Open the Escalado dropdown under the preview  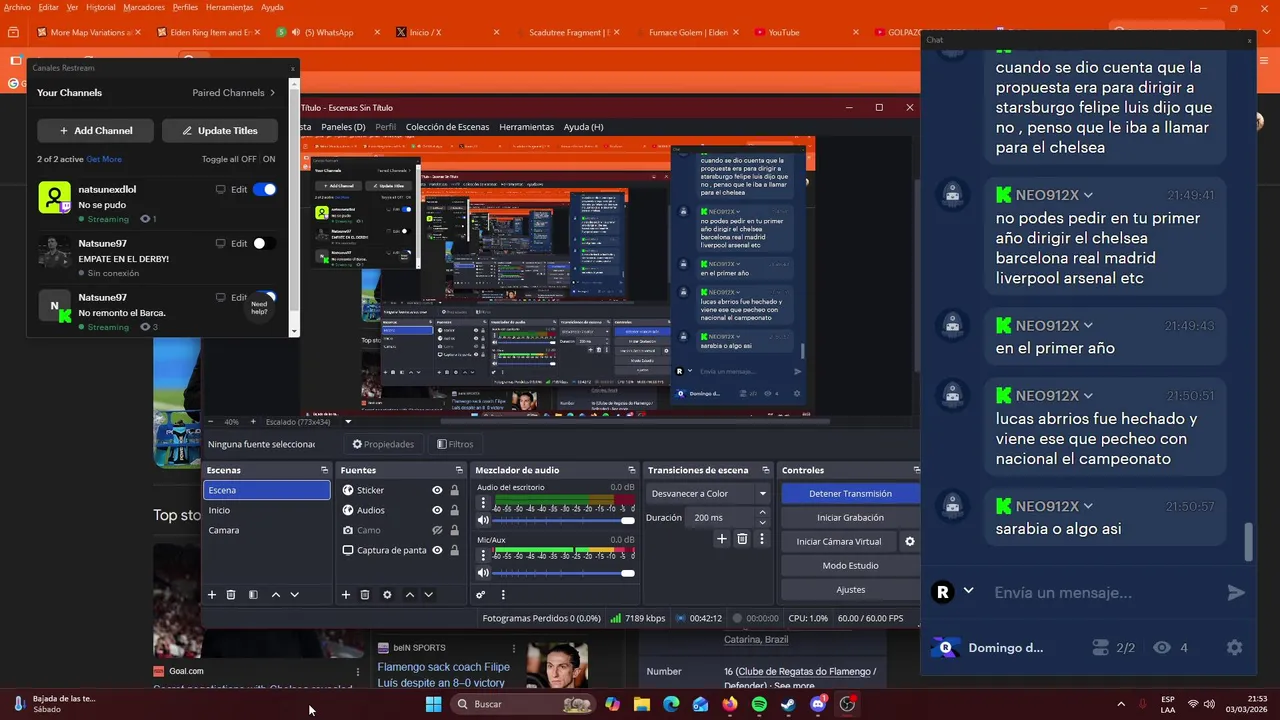[x=348, y=422]
